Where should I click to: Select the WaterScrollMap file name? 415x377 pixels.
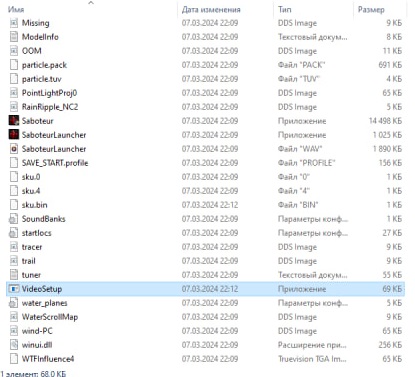pos(50,317)
